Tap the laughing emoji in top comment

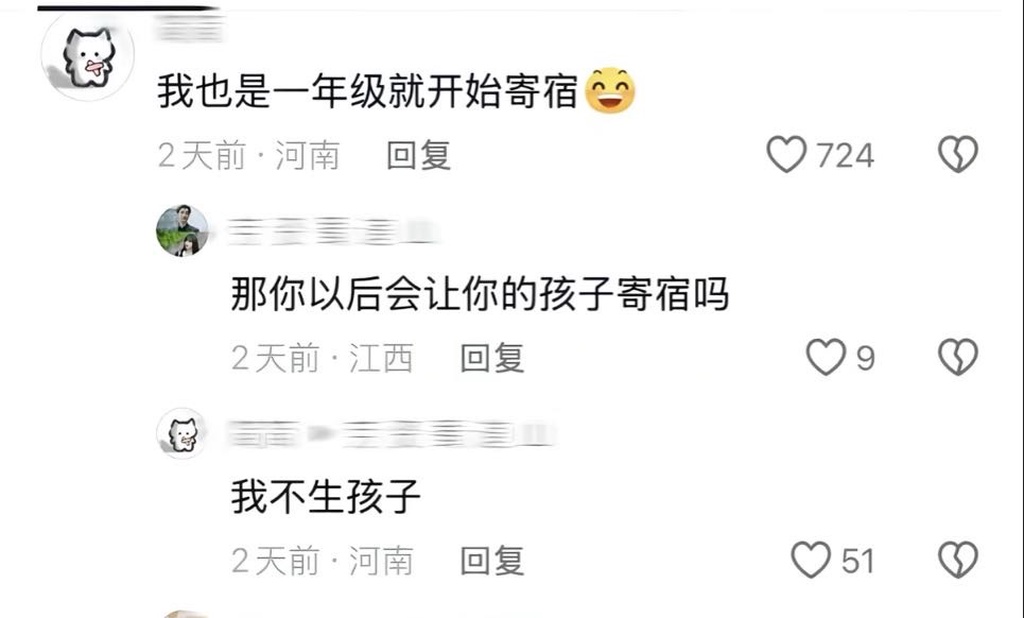coord(610,90)
